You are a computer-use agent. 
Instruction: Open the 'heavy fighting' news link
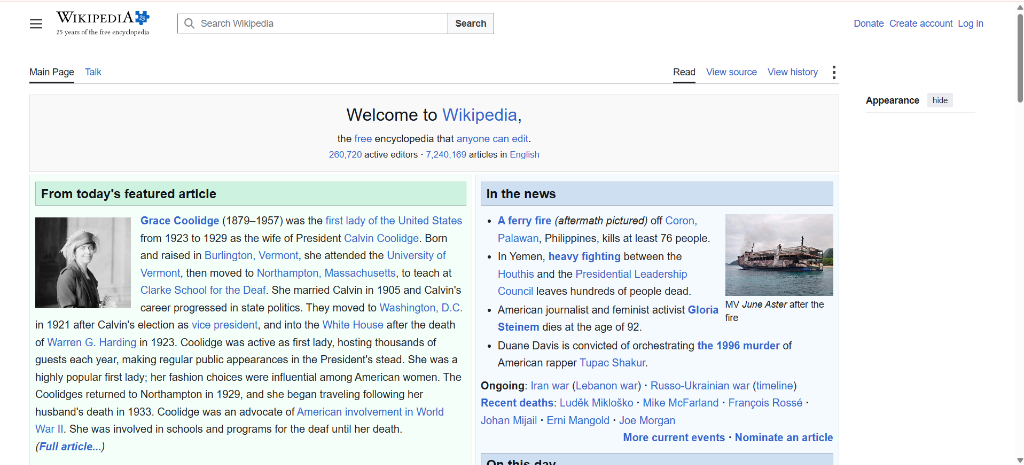pyautogui.click(x=584, y=257)
